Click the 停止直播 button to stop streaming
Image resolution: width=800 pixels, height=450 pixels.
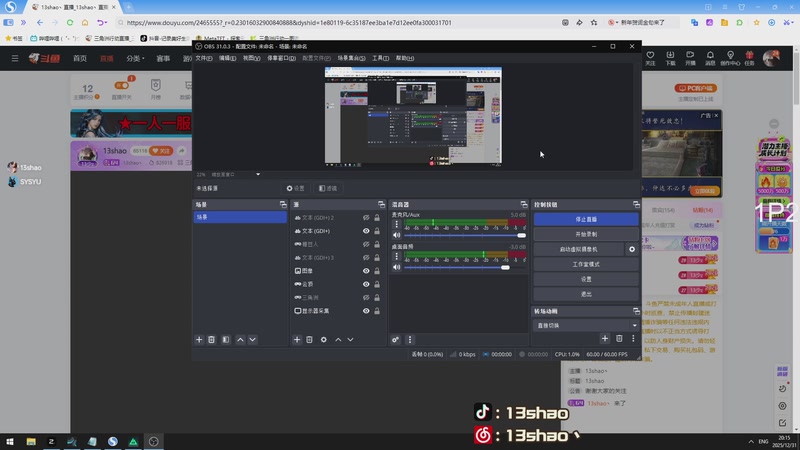pyautogui.click(x=586, y=219)
